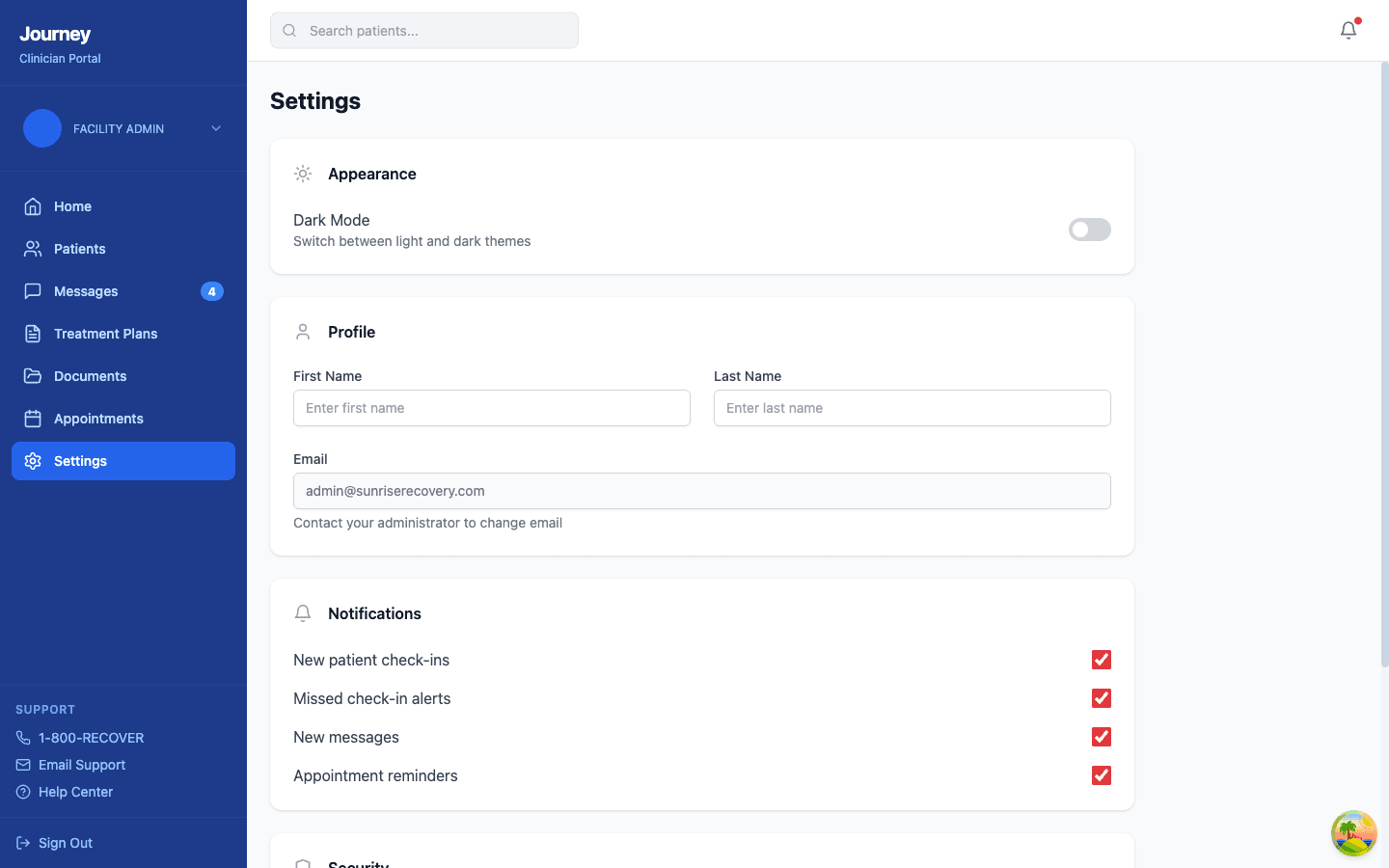Image resolution: width=1389 pixels, height=868 pixels.
Task: Open the Home sidebar icon
Action: pos(31,206)
